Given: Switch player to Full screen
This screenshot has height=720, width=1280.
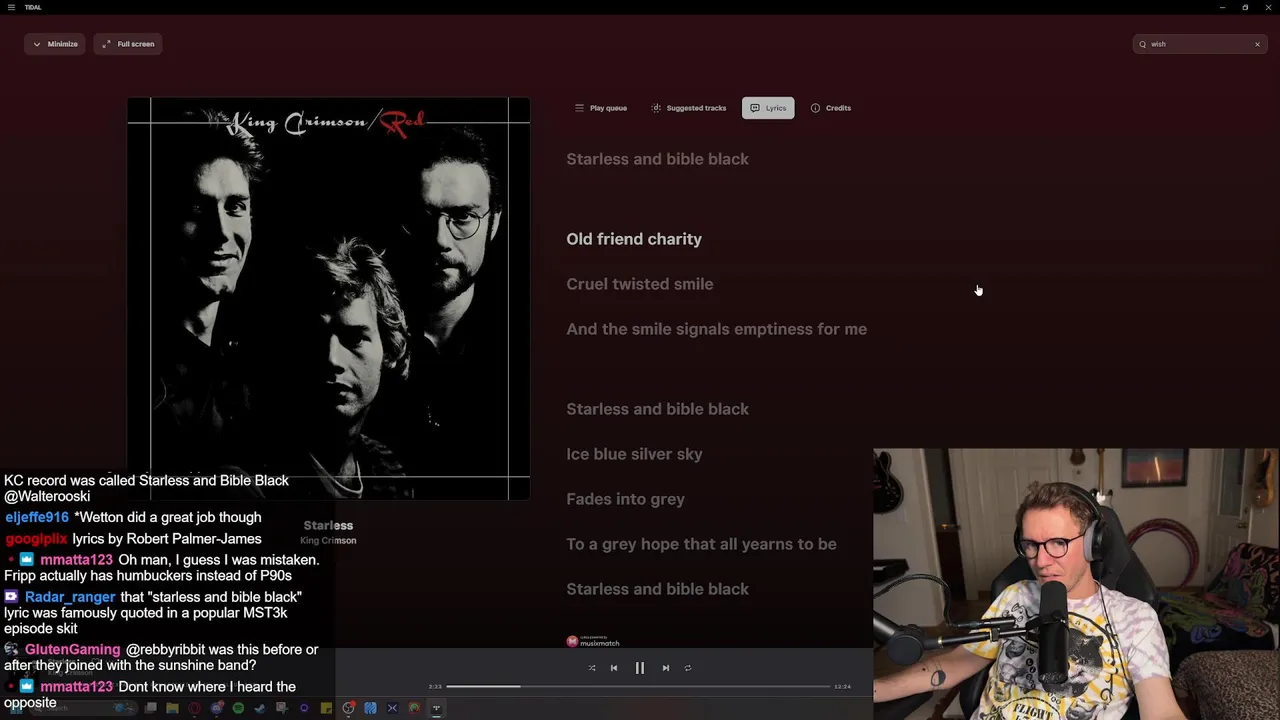Looking at the screenshot, I should pyautogui.click(x=128, y=44).
